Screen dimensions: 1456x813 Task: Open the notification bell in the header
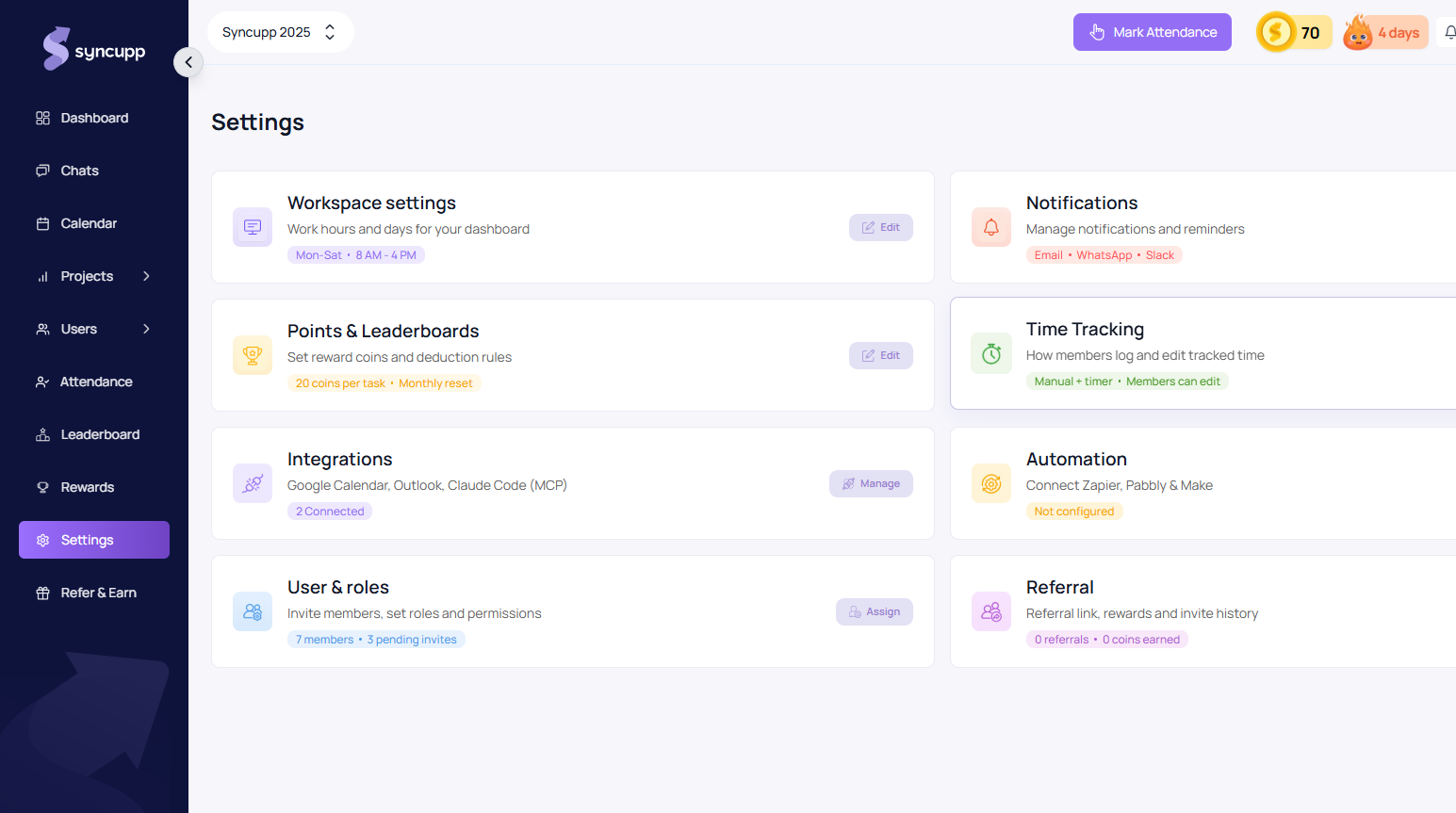pos(1450,32)
